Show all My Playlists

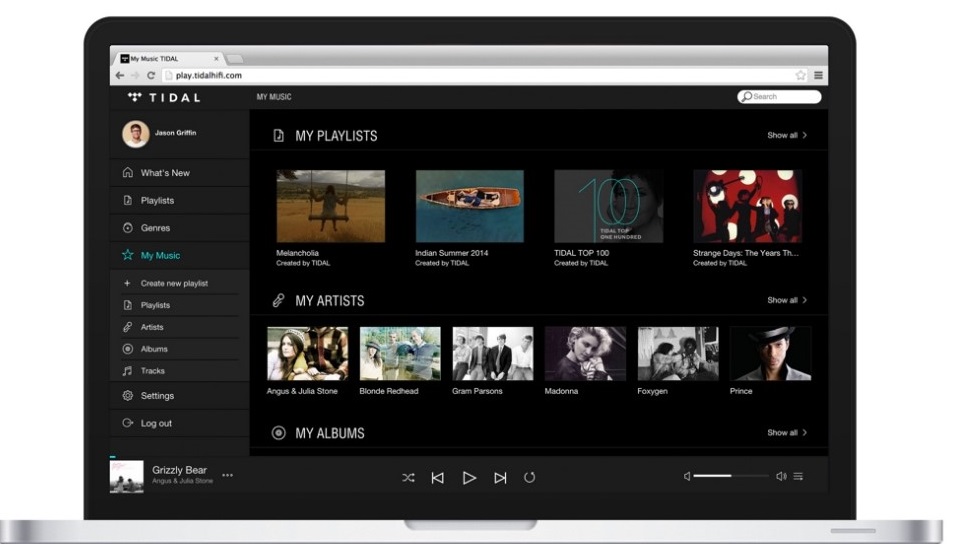click(787, 135)
